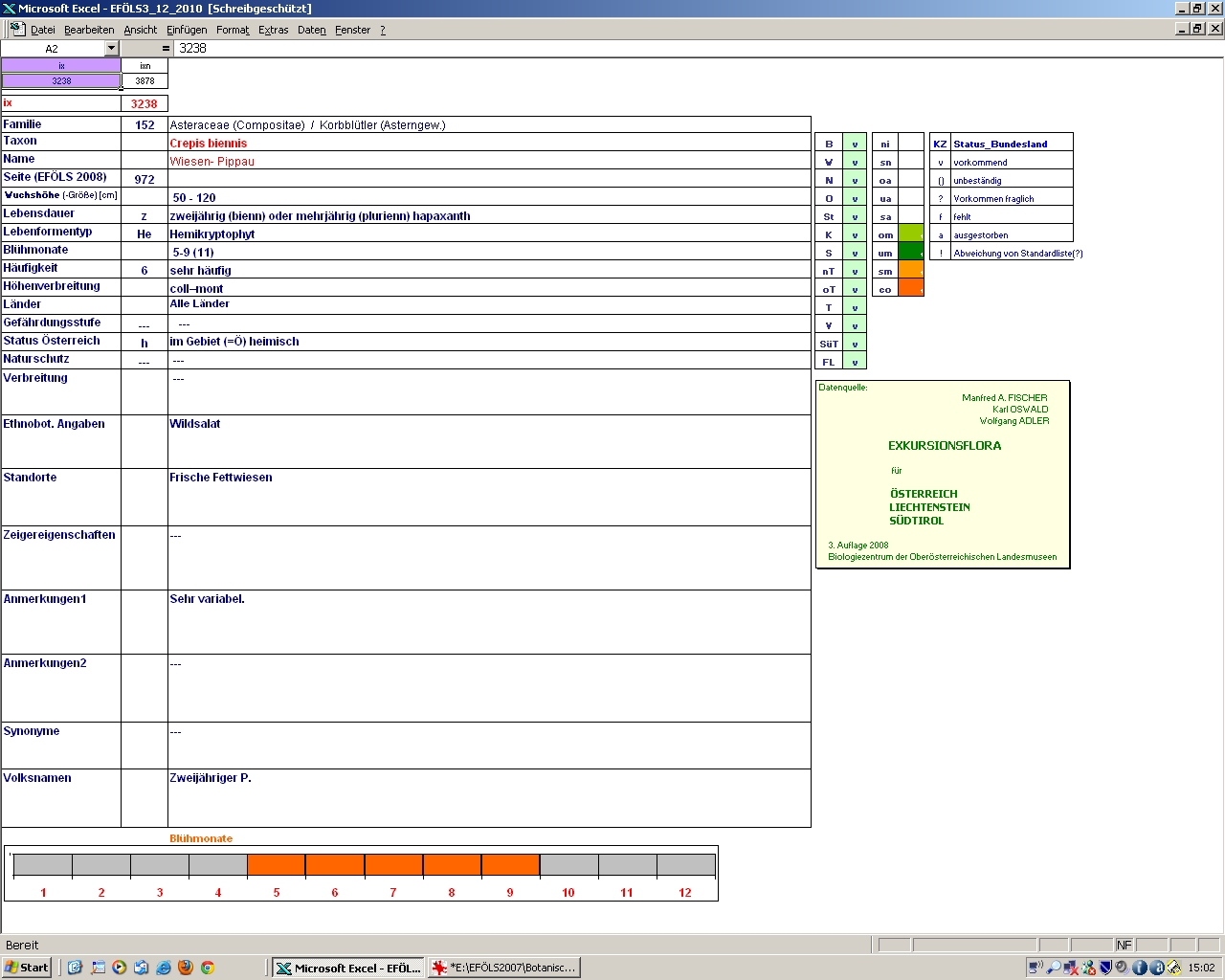Click the equals sign formula button
Image resolution: width=1225 pixels, height=980 pixels.
[x=166, y=48]
